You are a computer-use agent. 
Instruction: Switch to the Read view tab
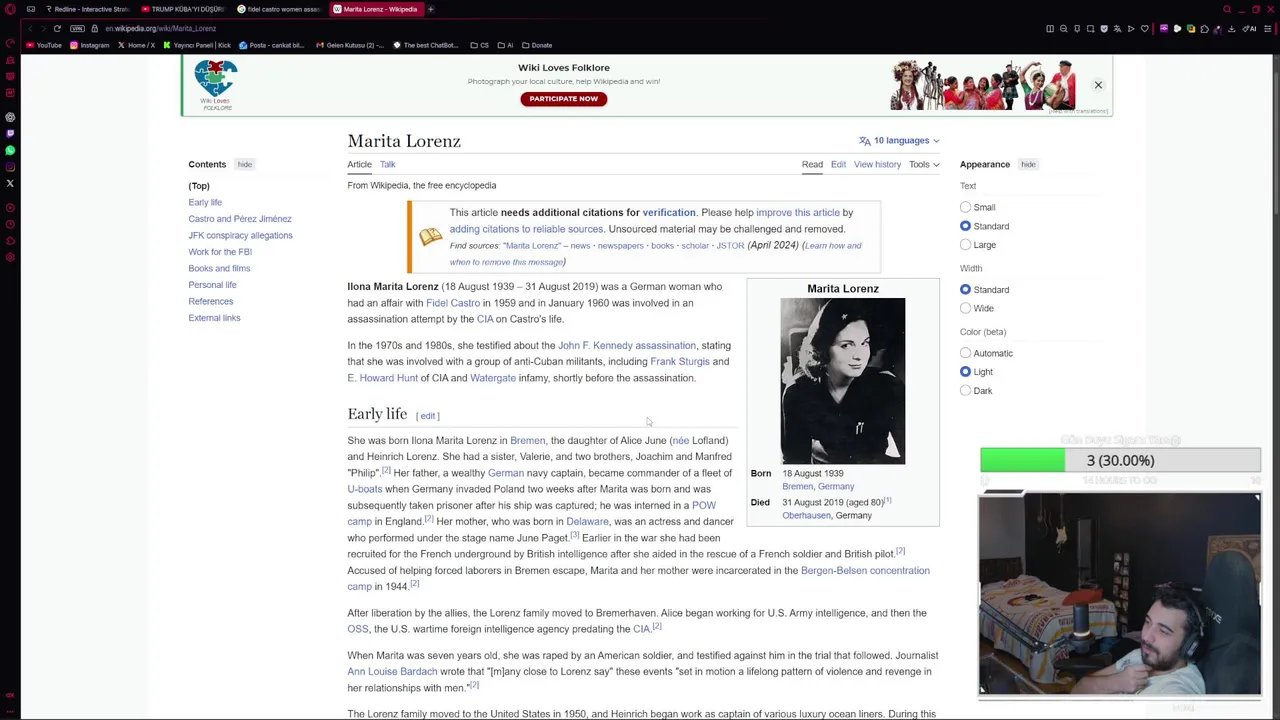pyautogui.click(x=812, y=164)
